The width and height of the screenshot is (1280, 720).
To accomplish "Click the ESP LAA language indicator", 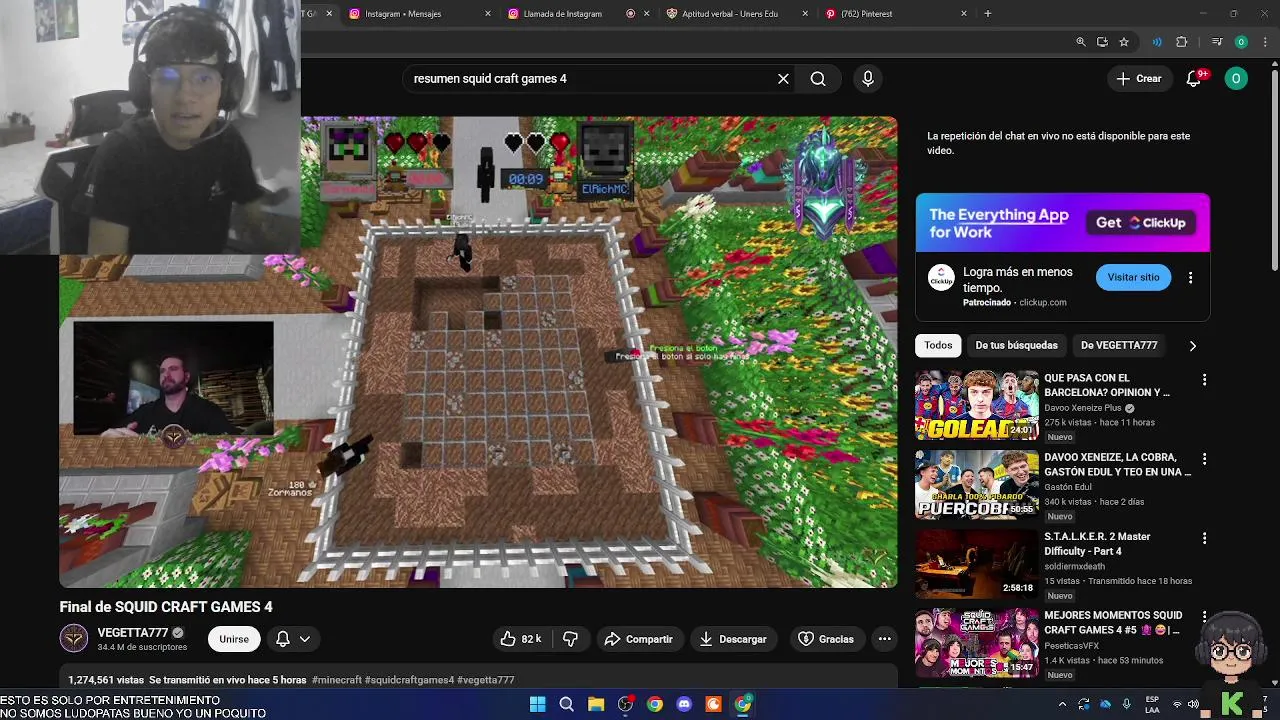I will click(x=1153, y=704).
